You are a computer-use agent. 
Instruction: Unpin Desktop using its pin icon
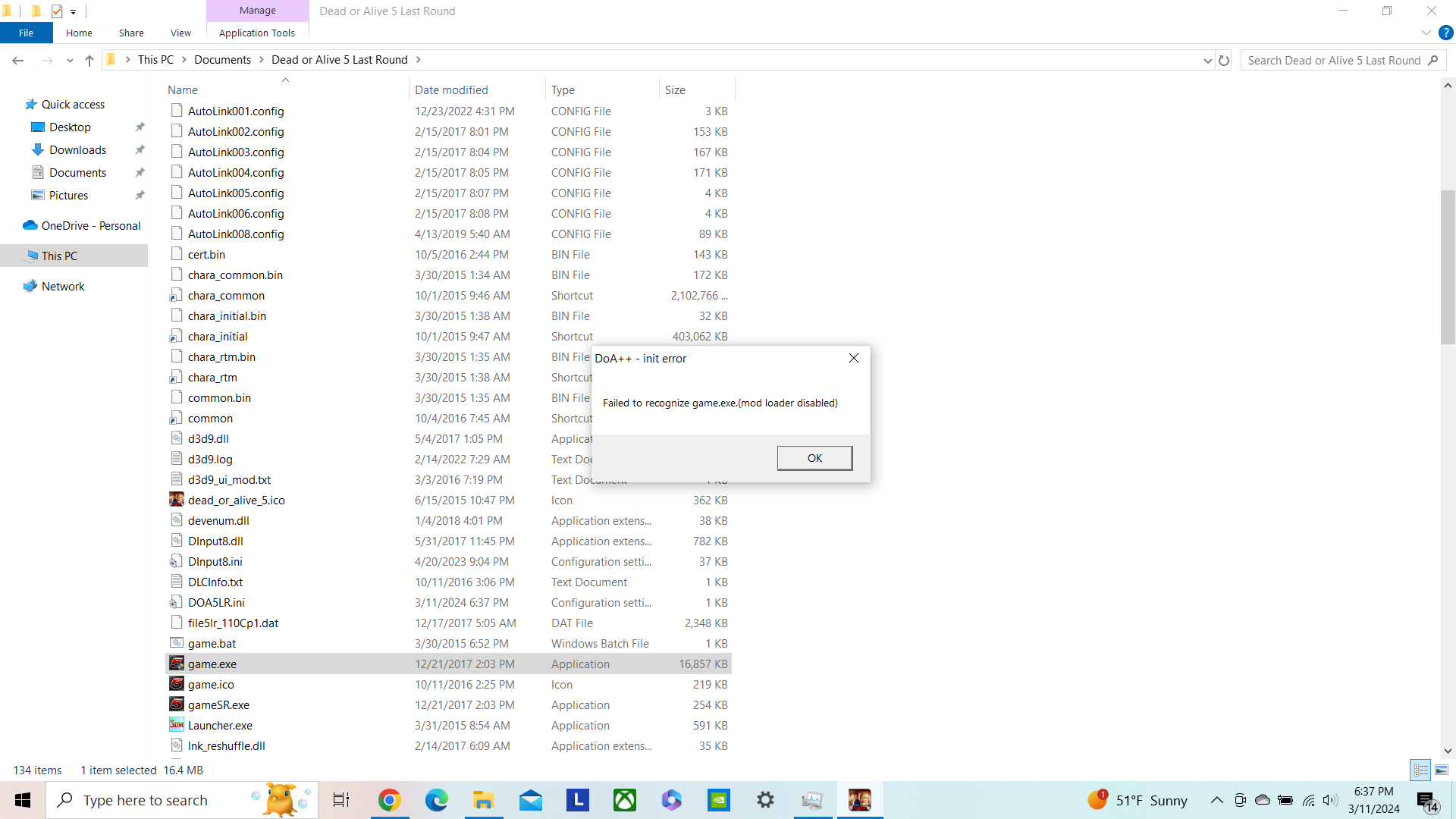coord(140,127)
